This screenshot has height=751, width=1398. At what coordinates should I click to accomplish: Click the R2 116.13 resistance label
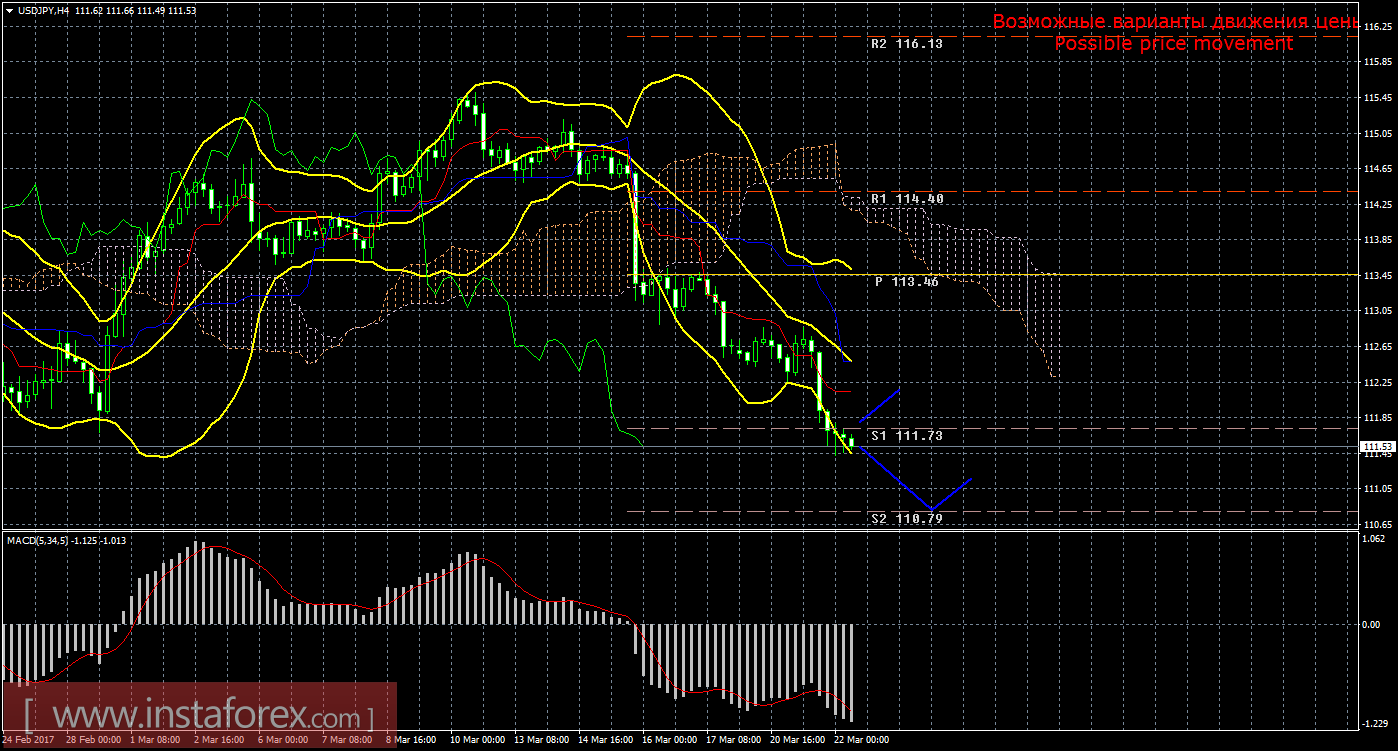coord(906,44)
